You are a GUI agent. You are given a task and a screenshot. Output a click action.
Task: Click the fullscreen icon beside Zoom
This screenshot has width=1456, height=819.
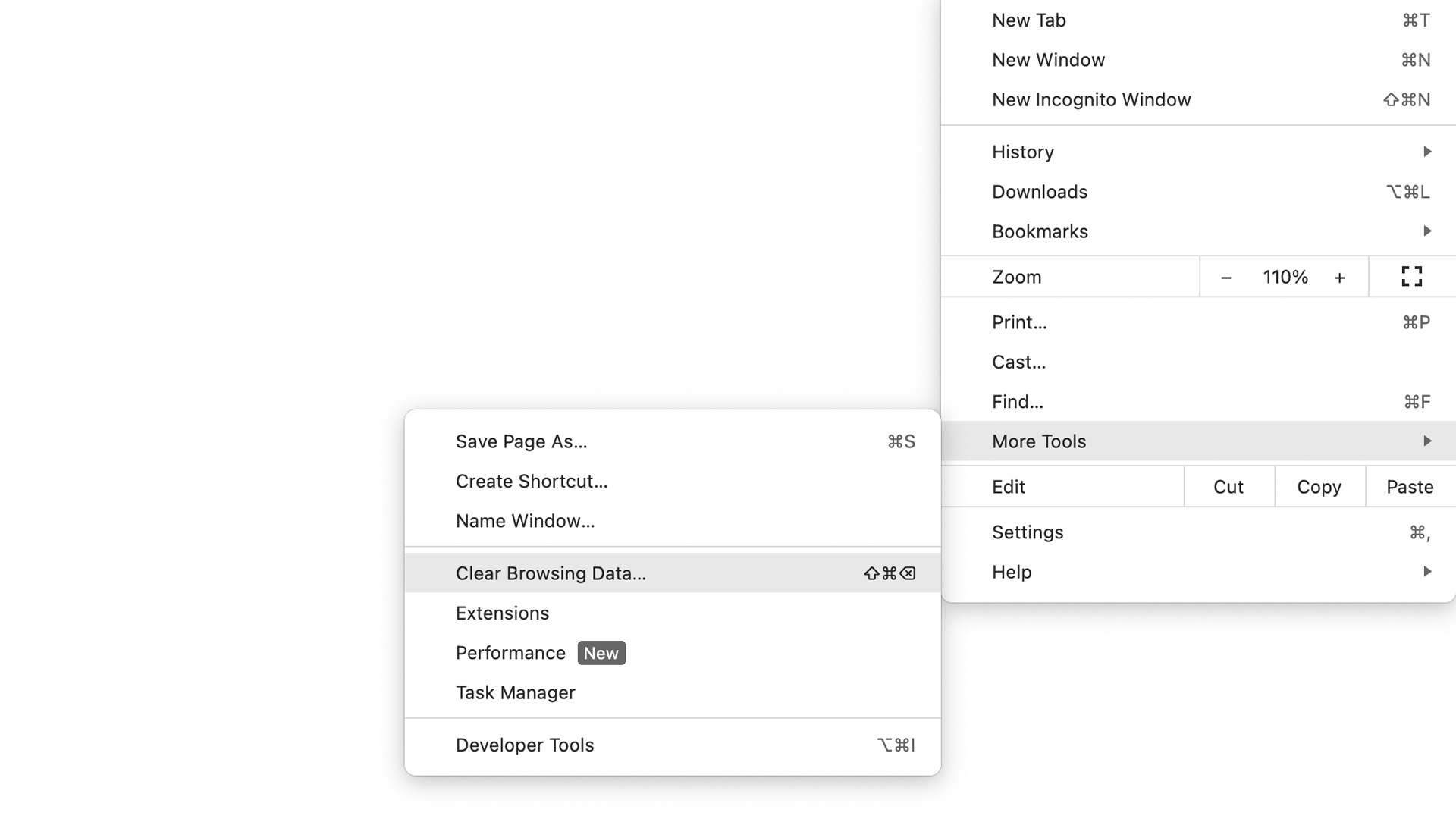(1411, 277)
